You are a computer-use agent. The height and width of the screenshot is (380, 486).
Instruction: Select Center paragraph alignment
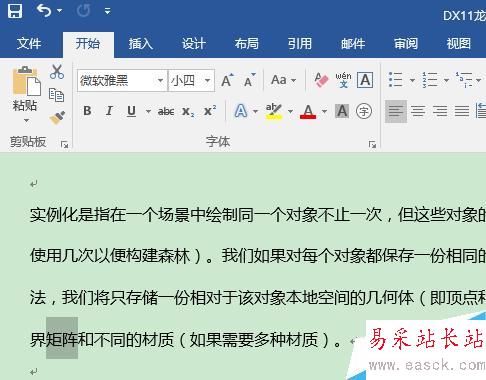418,111
